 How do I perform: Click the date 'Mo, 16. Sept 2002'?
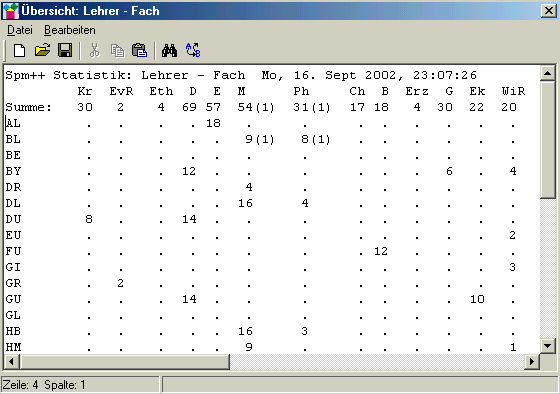[x=329, y=75]
